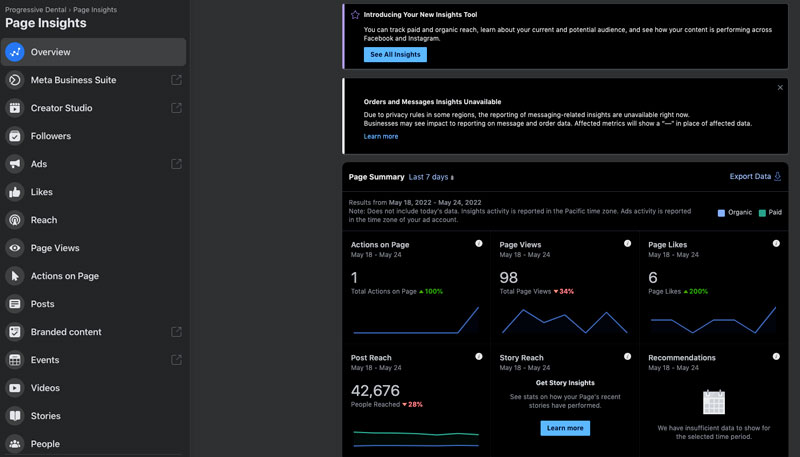Image resolution: width=800 pixels, height=457 pixels.
Task: Click the 42,676 People Reached value
Action: (376, 391)
